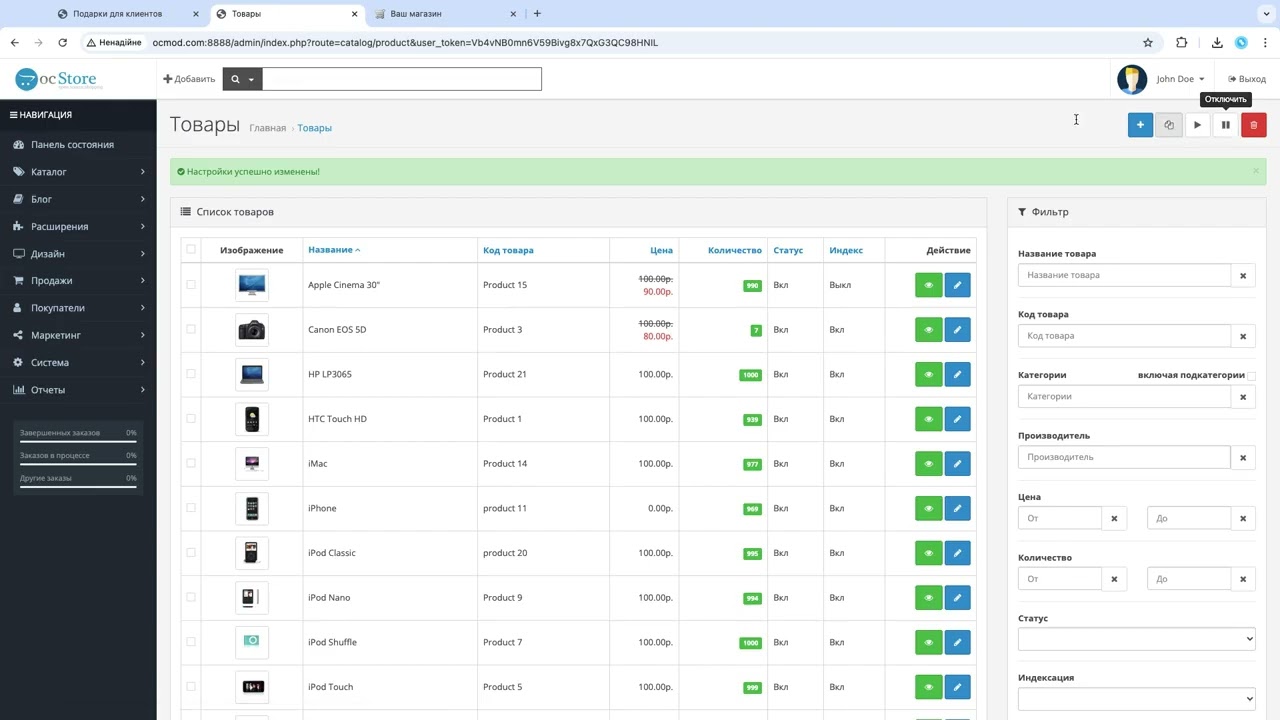Expand the Блог navigation menu

click(78, 199)
